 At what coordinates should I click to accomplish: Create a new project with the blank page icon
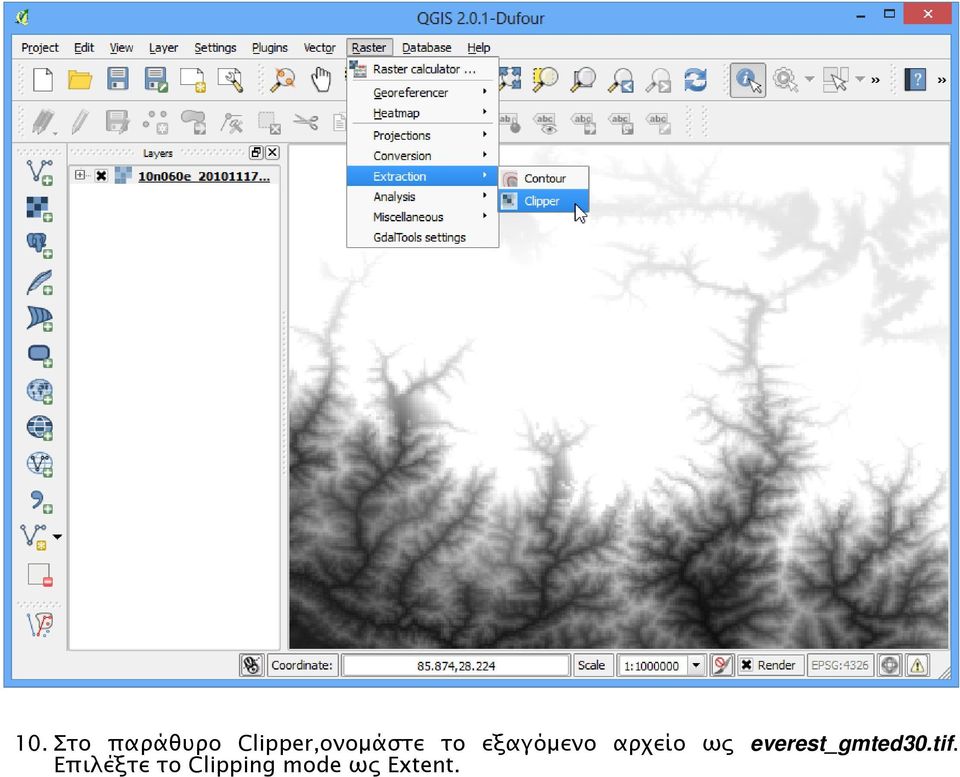click(42, 80)
